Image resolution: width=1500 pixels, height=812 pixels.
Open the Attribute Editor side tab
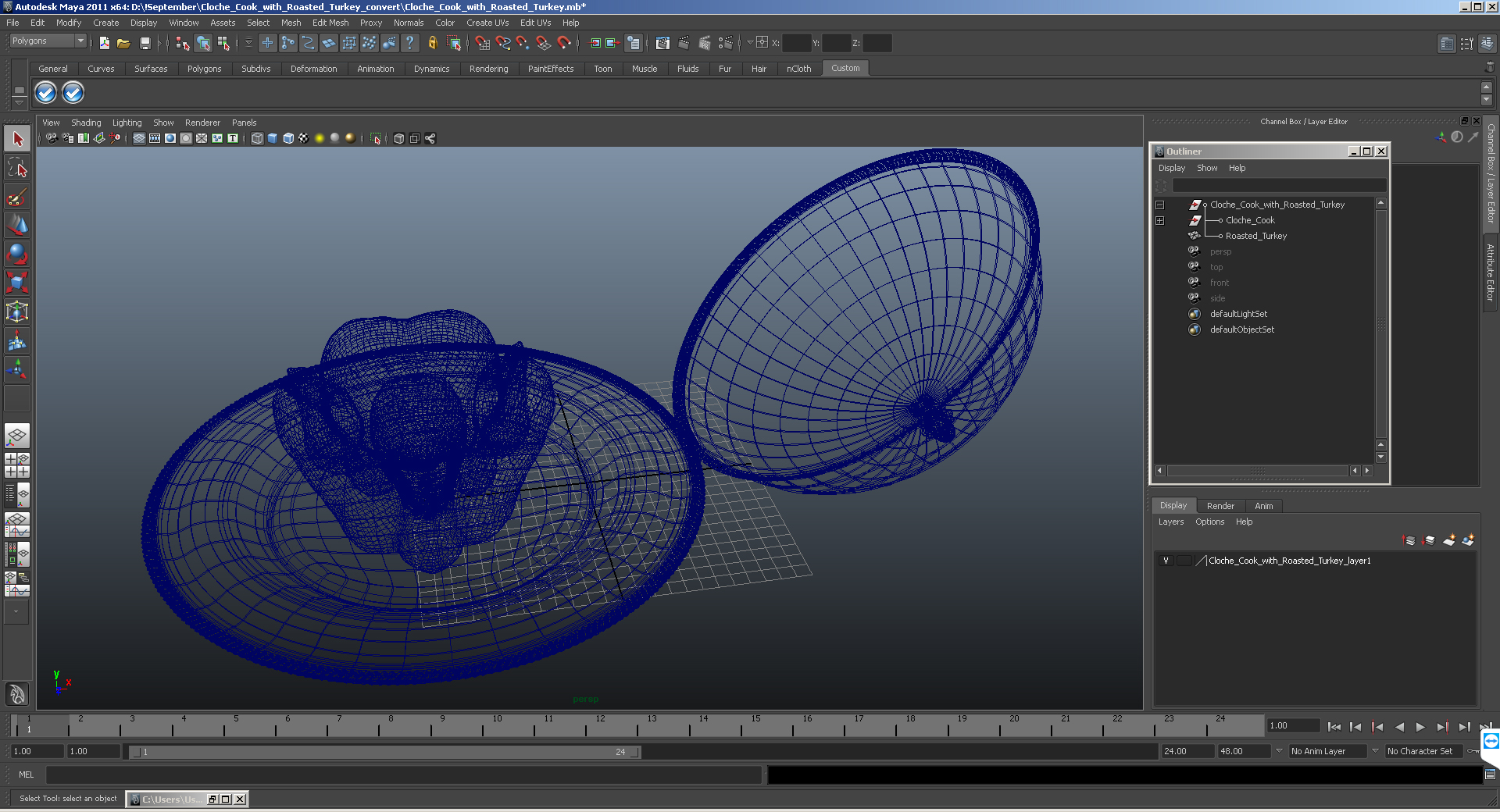(1491, 272)
